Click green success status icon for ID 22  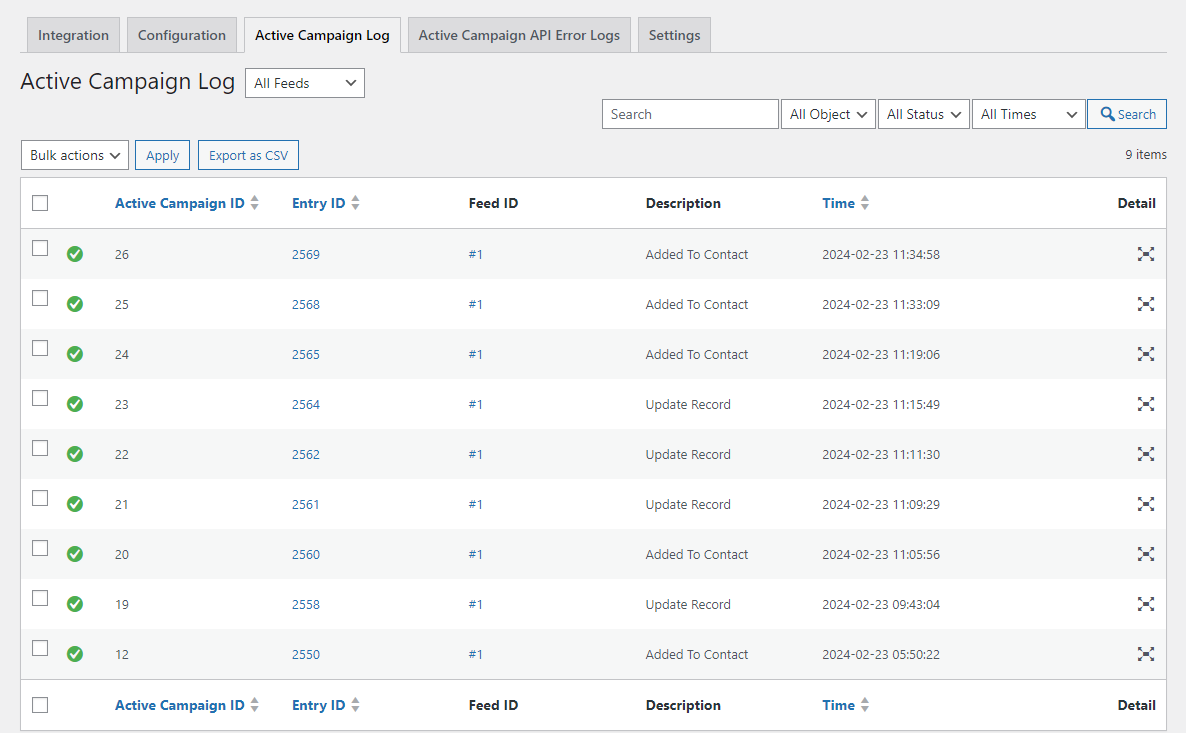point(75,454)
